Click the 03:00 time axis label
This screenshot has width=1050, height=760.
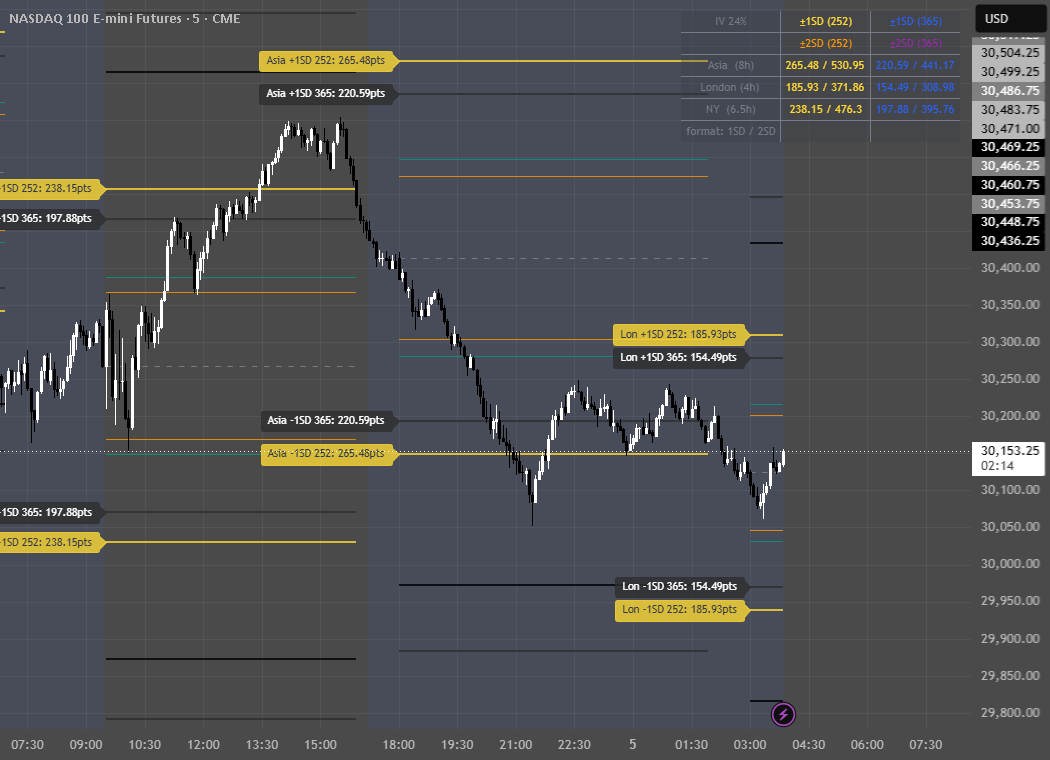click(750, 745)
